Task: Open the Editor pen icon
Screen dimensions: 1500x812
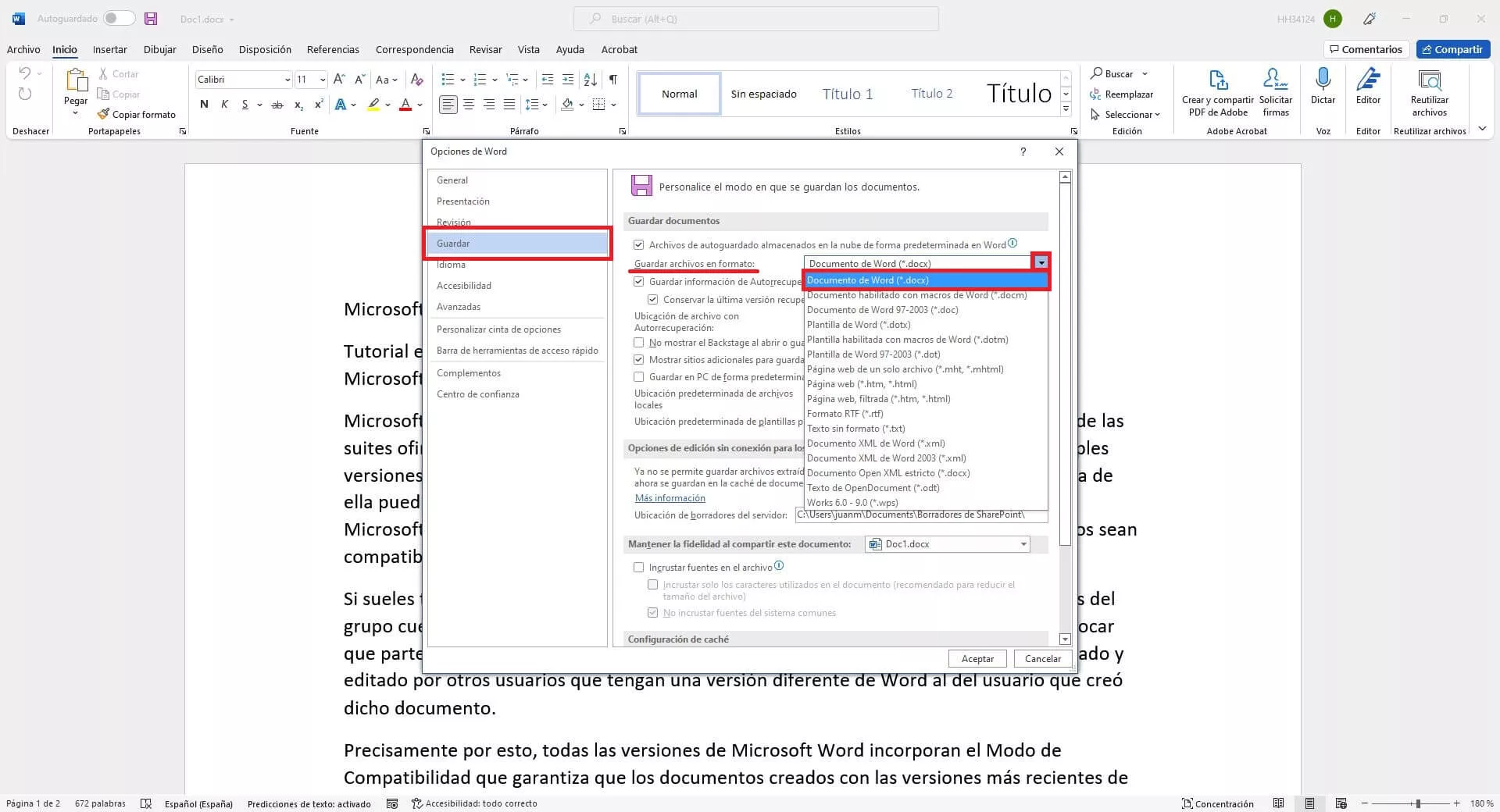Action: (1368, 79)
